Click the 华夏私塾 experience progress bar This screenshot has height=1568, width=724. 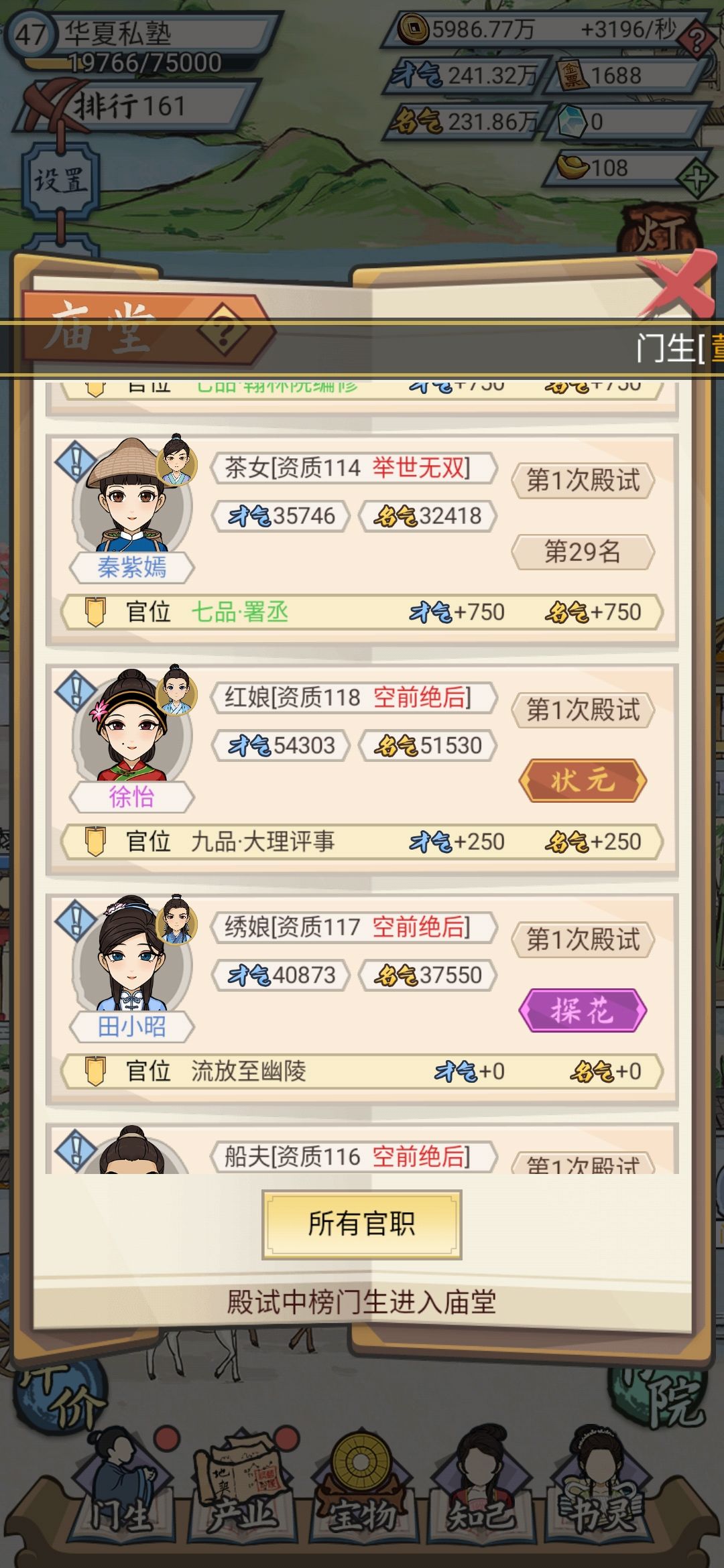point(144,64)
